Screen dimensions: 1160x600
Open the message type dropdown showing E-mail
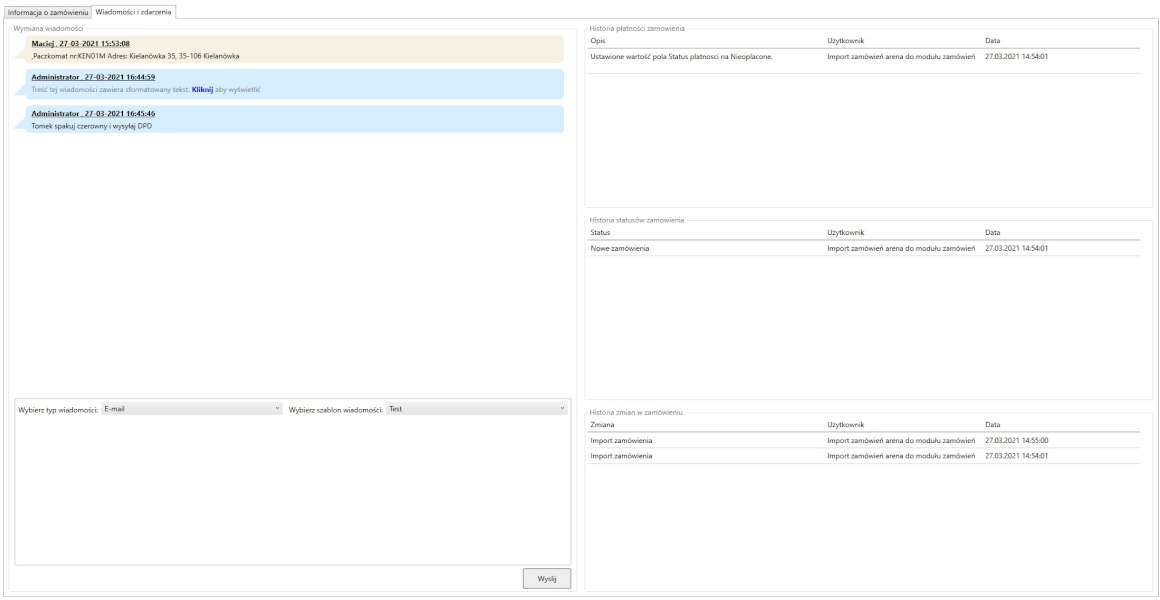point(192,409)
